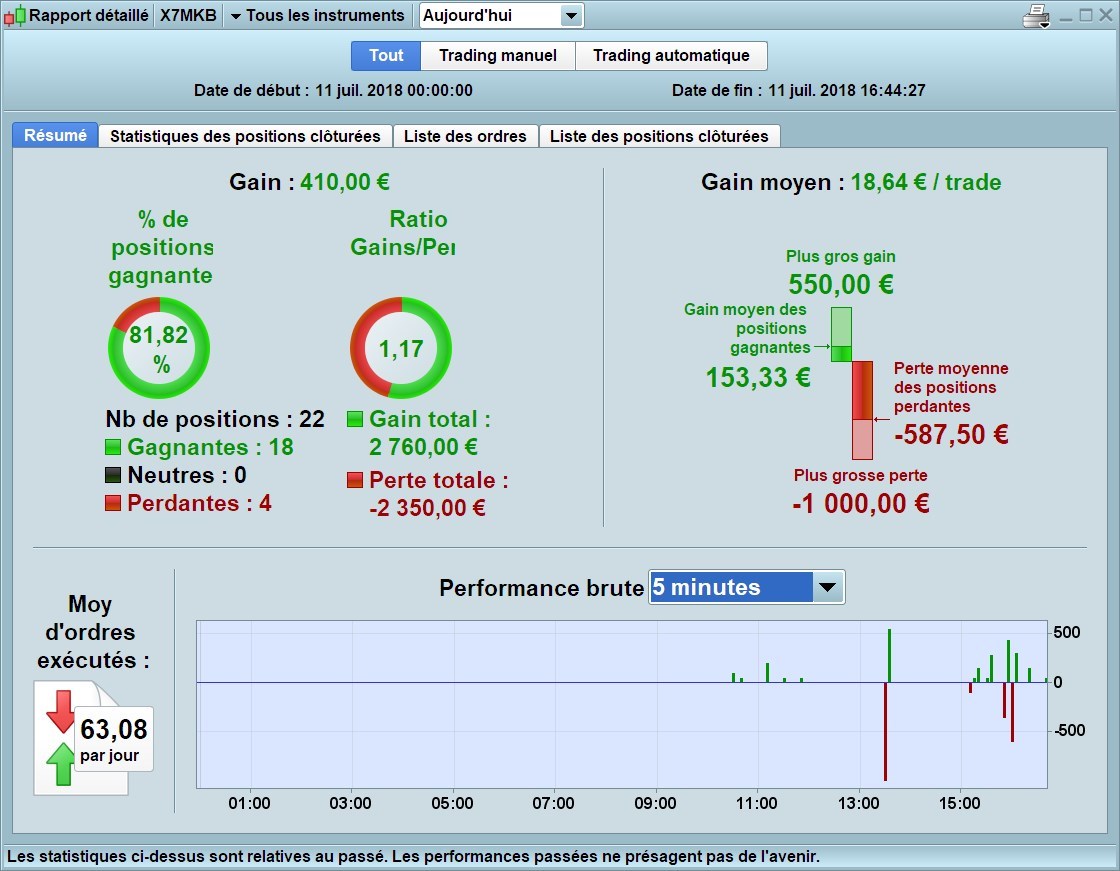Click the 11:00 time axis label
This screenshot has height=871, width=1120.
tap(756, 803)
